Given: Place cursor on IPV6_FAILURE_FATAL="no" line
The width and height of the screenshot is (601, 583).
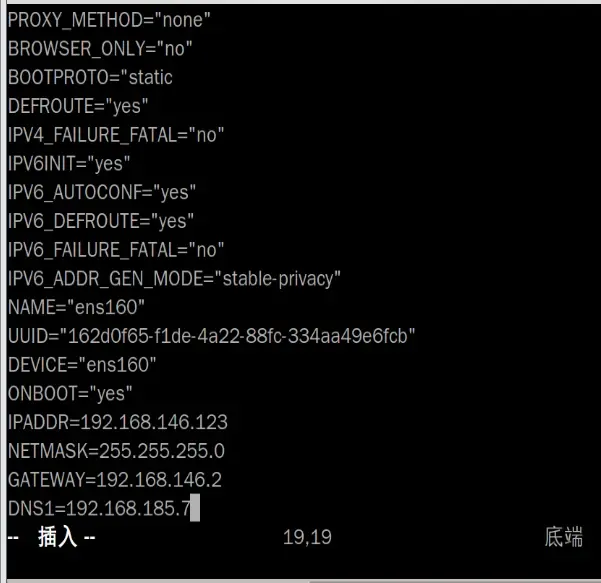Looking at the screenshot, I should point(116,249).
